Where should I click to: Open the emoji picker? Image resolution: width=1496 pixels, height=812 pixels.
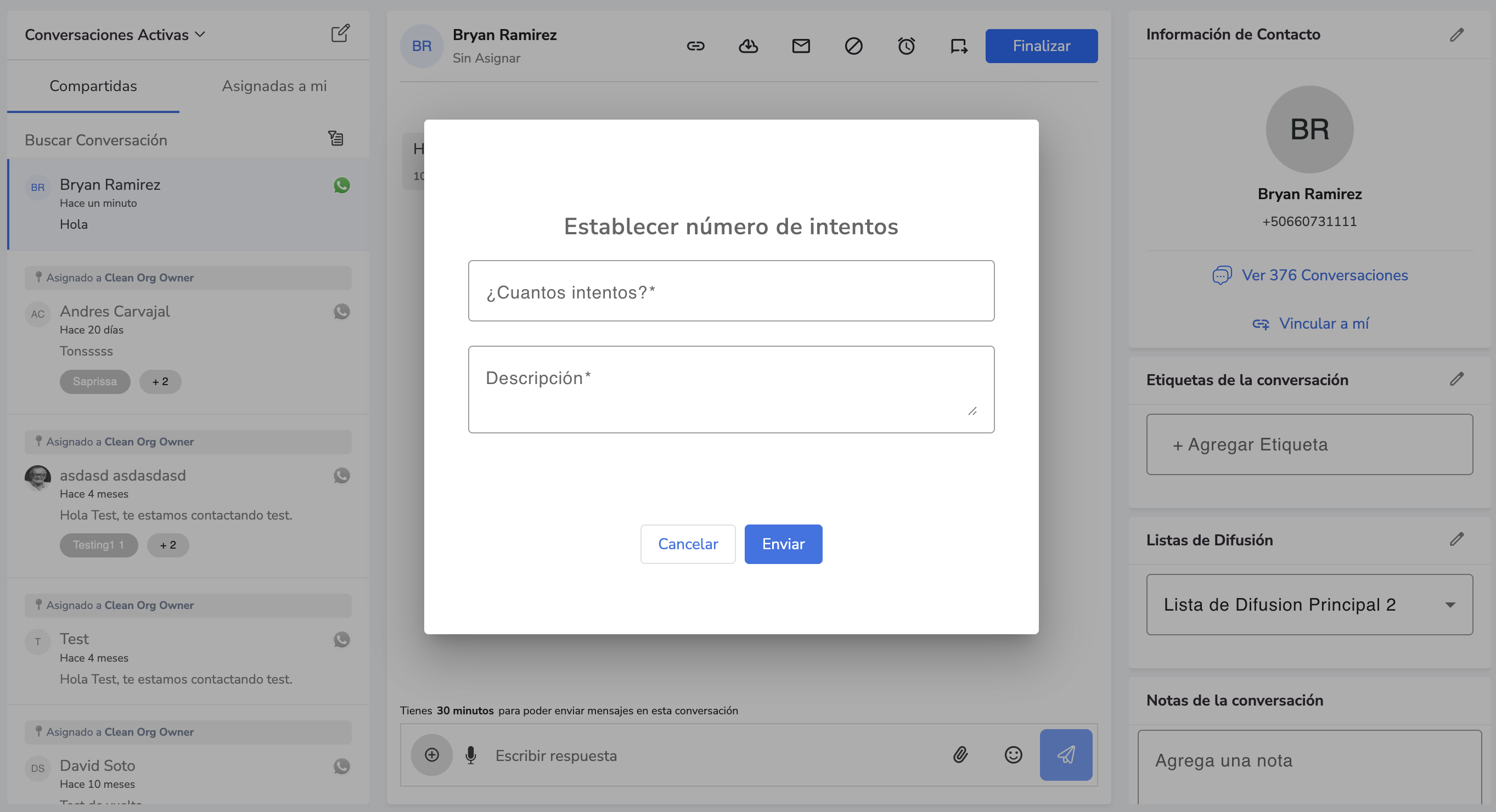[1013, 755]
